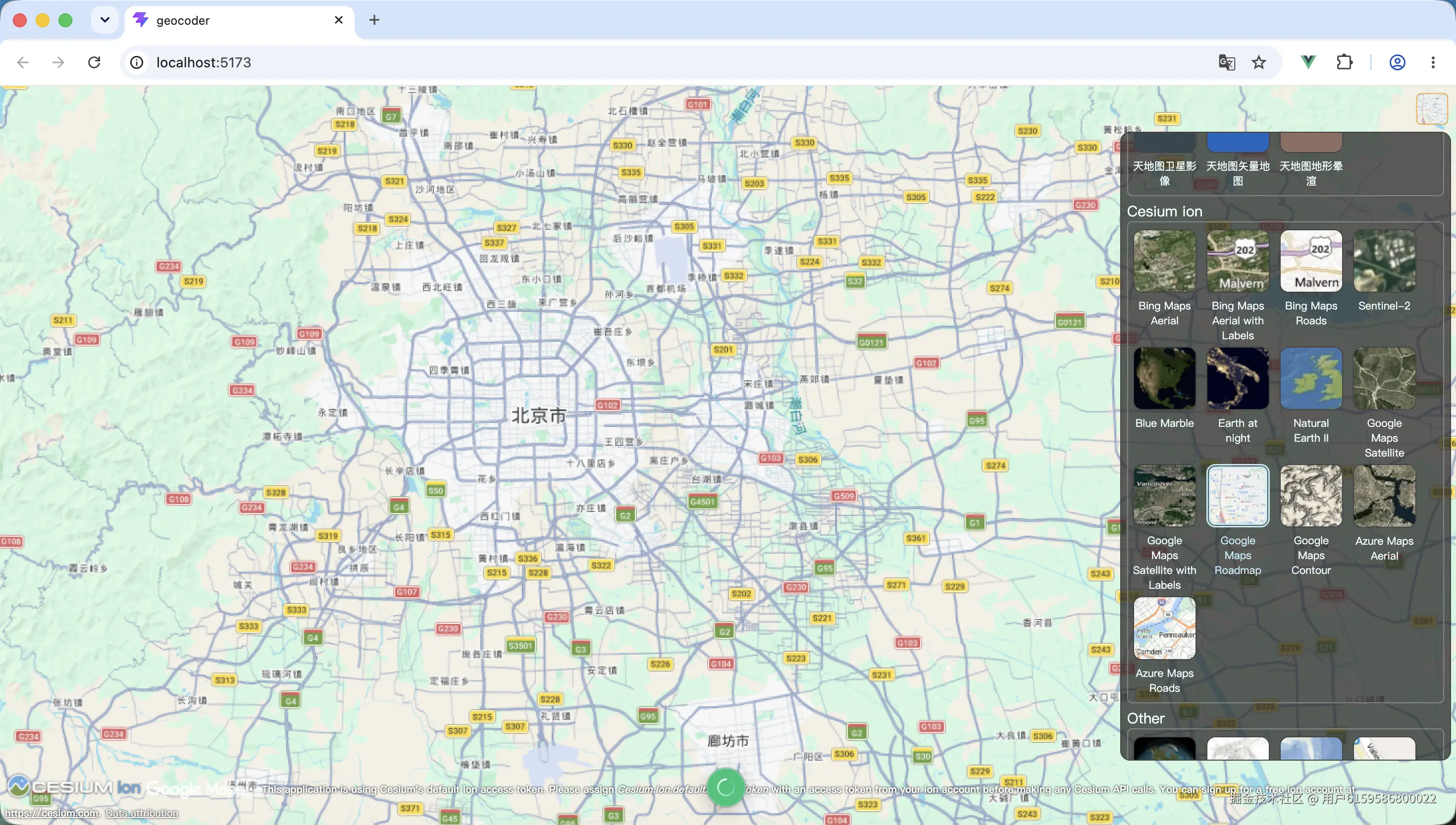Click the Cesium ion logo

pos(74,786)
